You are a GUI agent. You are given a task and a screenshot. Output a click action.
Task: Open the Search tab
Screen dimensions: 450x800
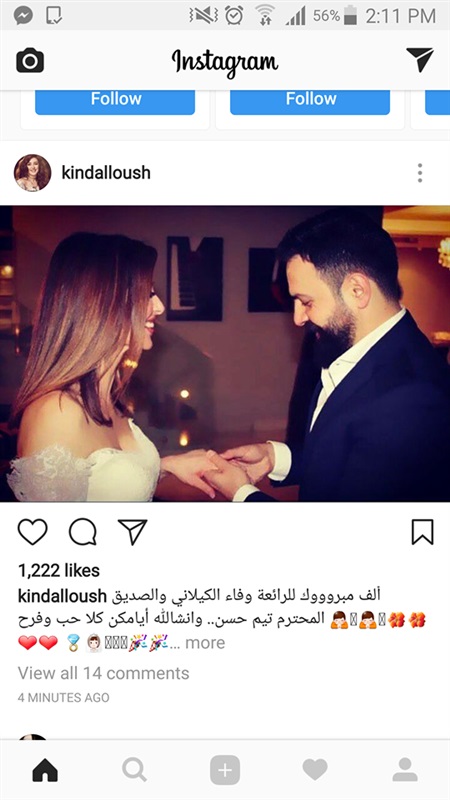[135, 770]
